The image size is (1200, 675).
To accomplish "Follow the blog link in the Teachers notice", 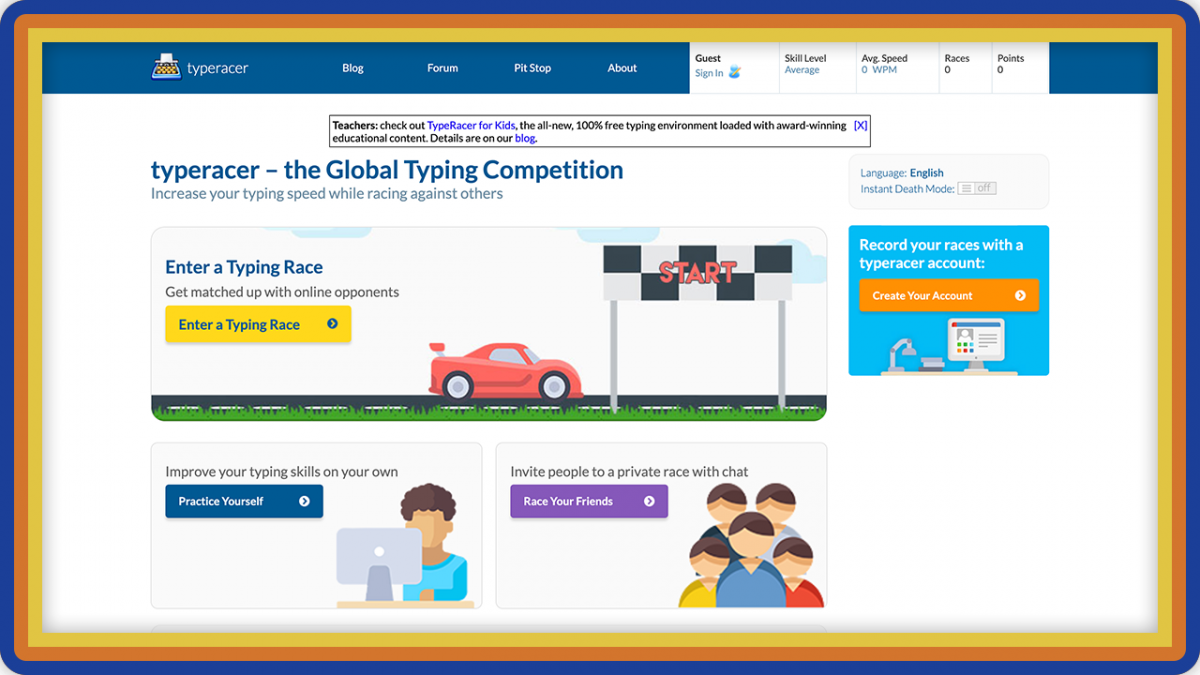I will point(525,138).
